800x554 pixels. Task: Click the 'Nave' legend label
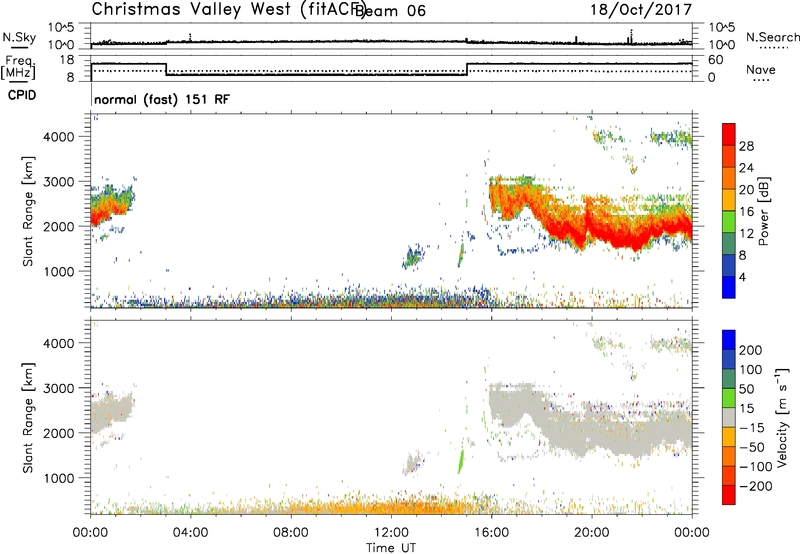pyautogui.click(x=761, y=69)
